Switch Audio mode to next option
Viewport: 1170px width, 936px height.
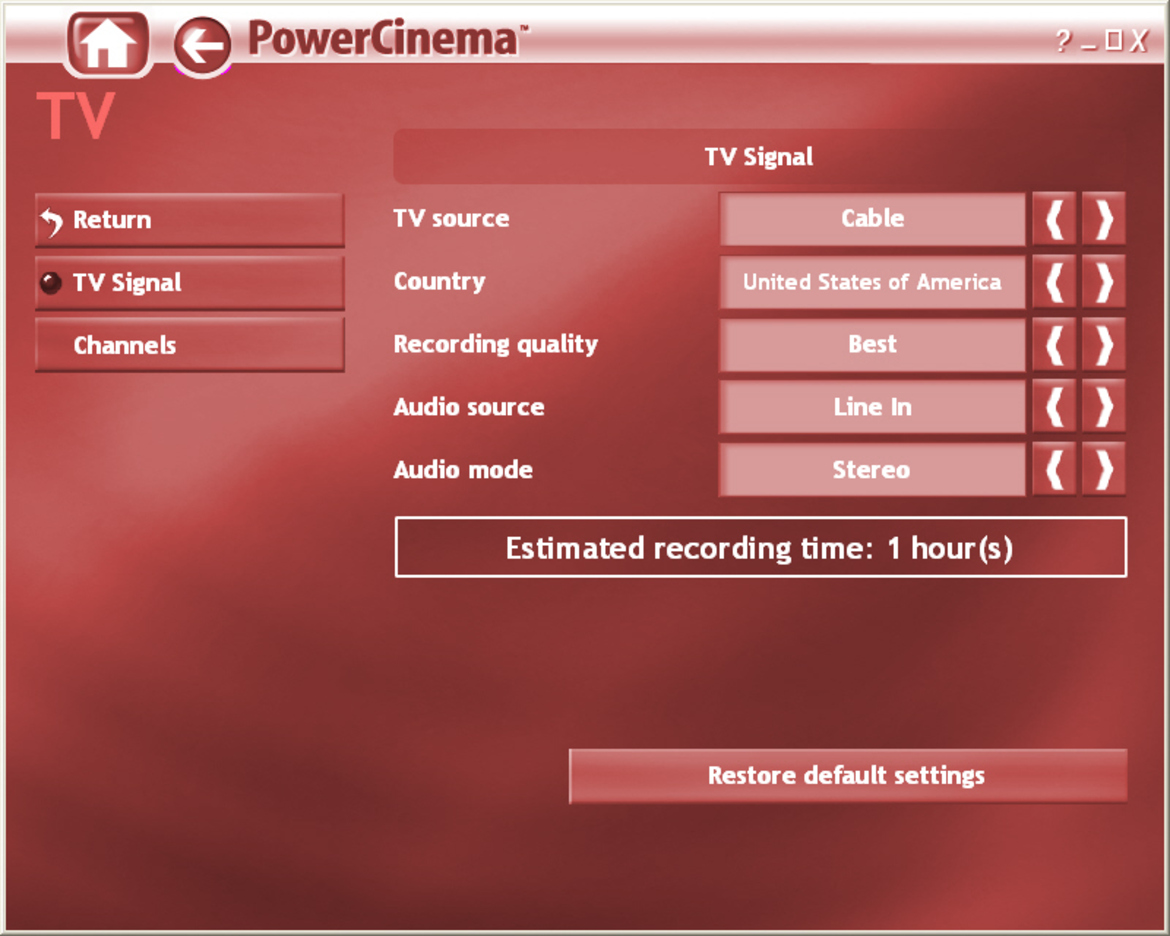(1104, 469)
